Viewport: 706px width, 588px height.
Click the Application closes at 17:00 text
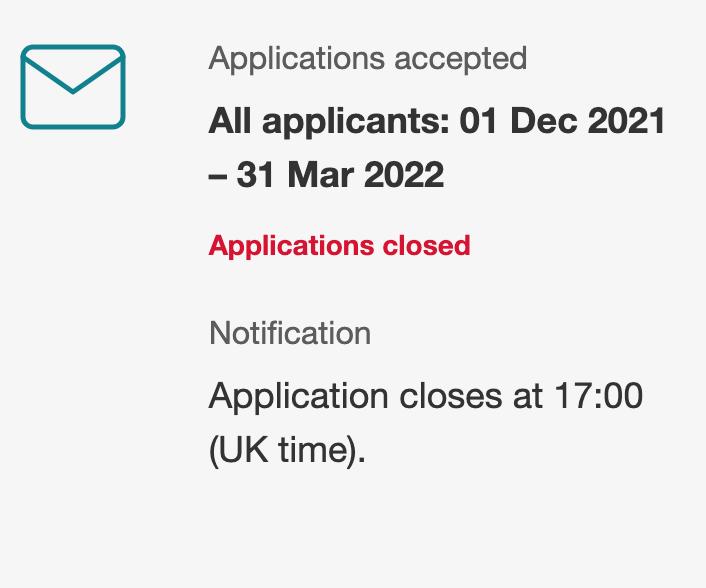tap(425, 397)
